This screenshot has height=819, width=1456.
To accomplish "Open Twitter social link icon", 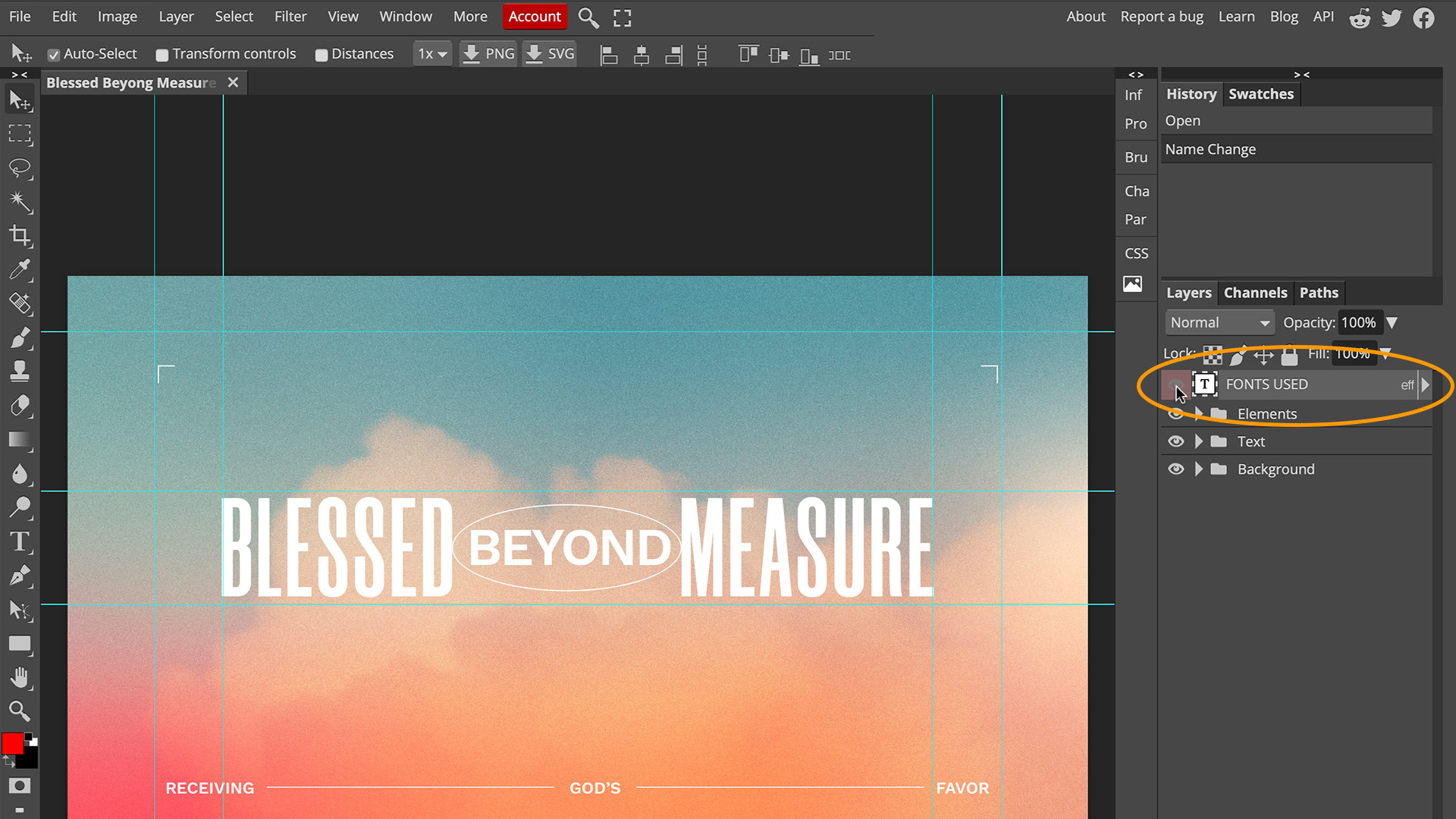I will point(1392,17).
